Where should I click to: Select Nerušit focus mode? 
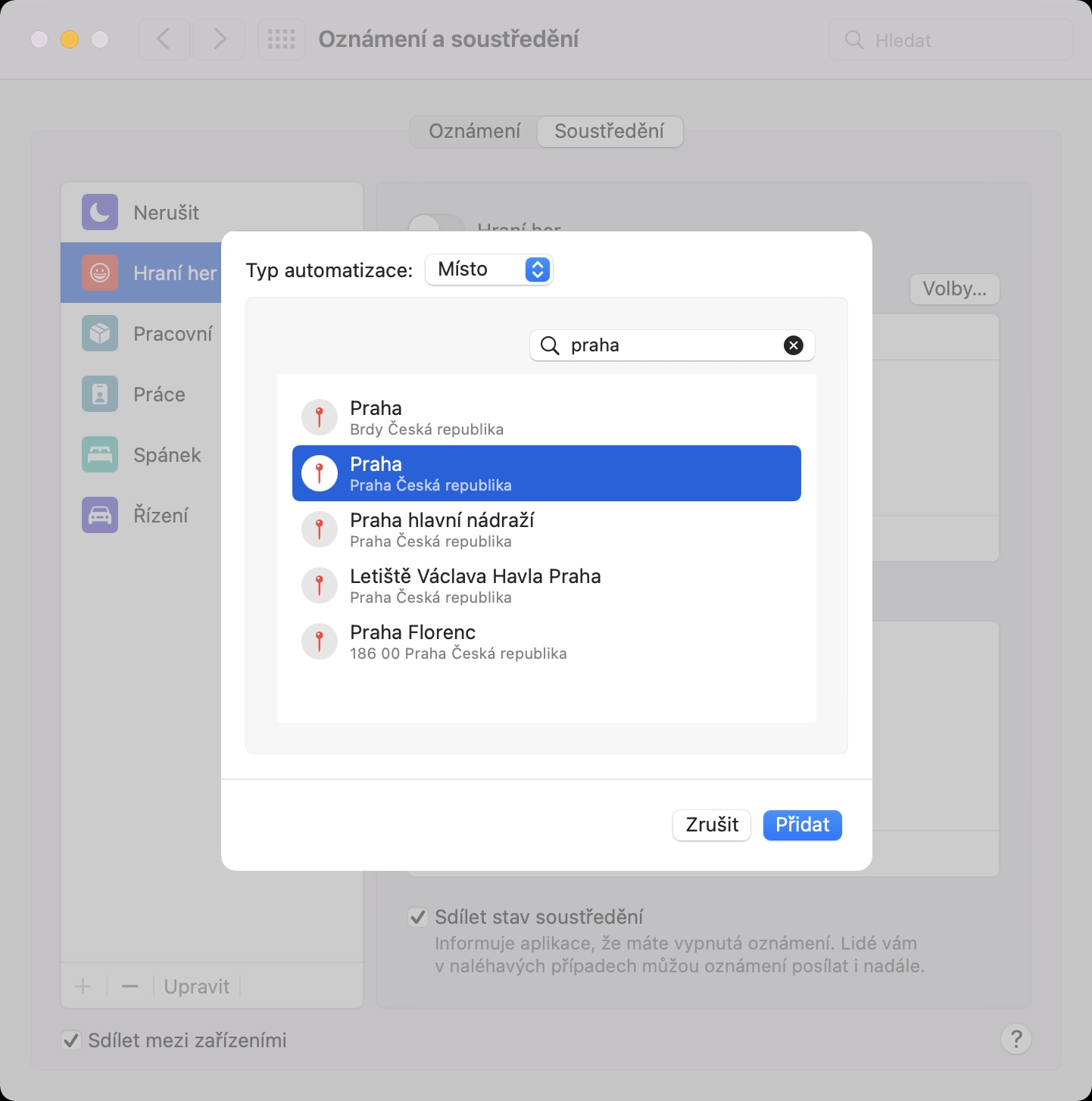pyautogui.click(x=212, y=212)
